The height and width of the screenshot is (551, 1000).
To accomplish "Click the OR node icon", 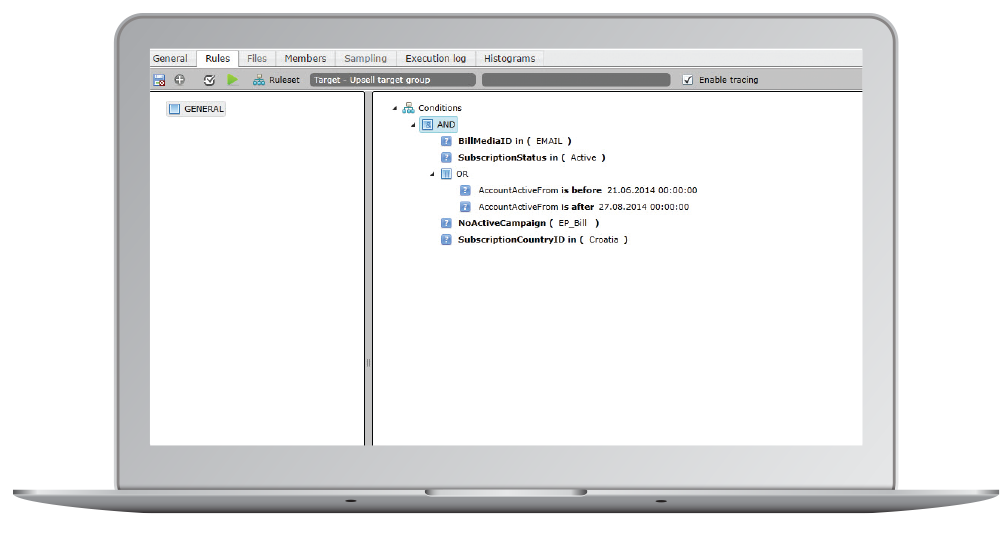I will click(446, 174).
